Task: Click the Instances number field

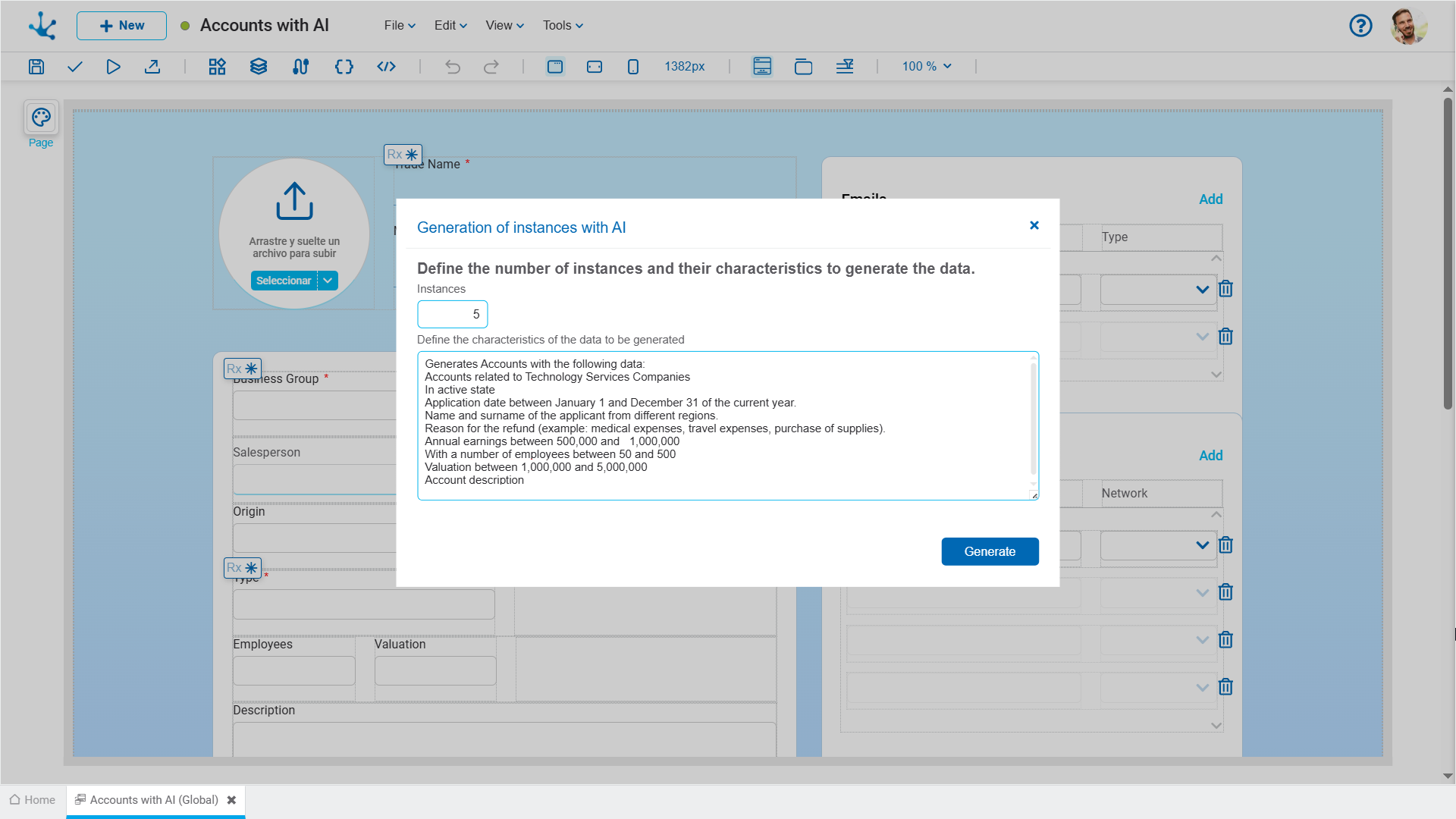Action: point(452,314)
